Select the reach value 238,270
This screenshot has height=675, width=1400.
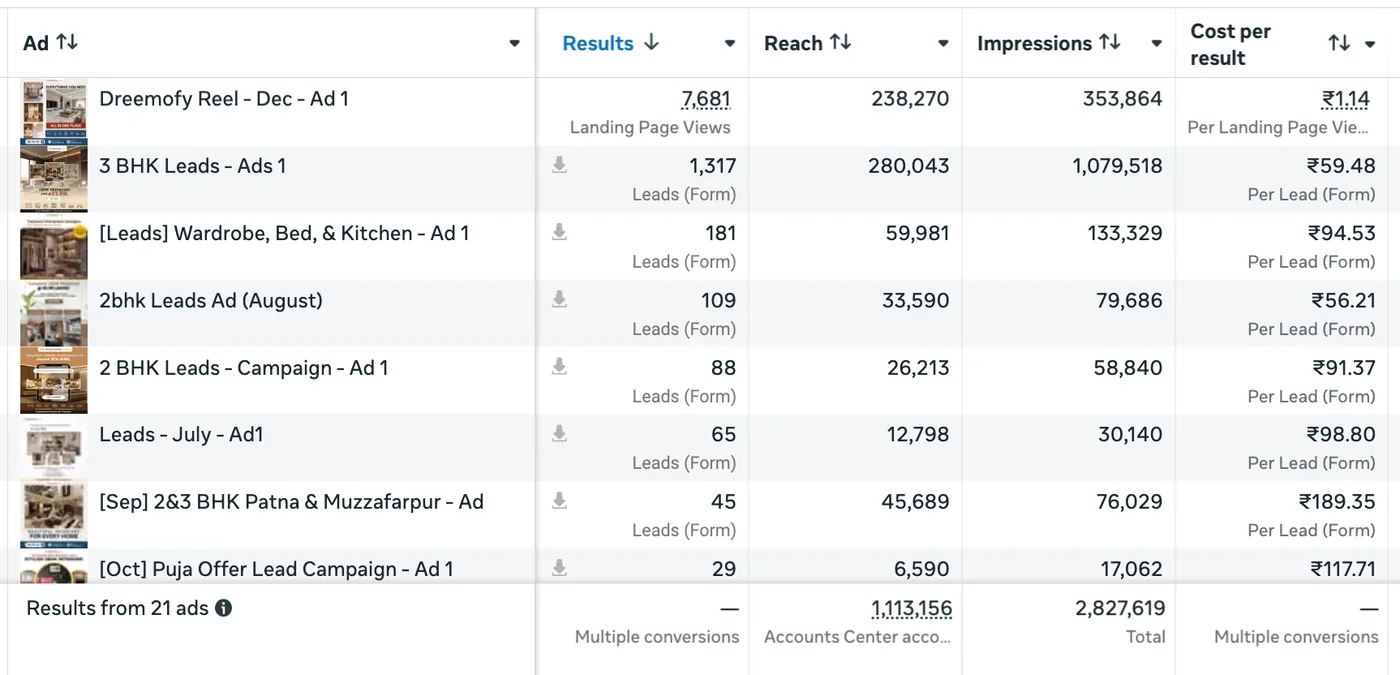point(909,99)
